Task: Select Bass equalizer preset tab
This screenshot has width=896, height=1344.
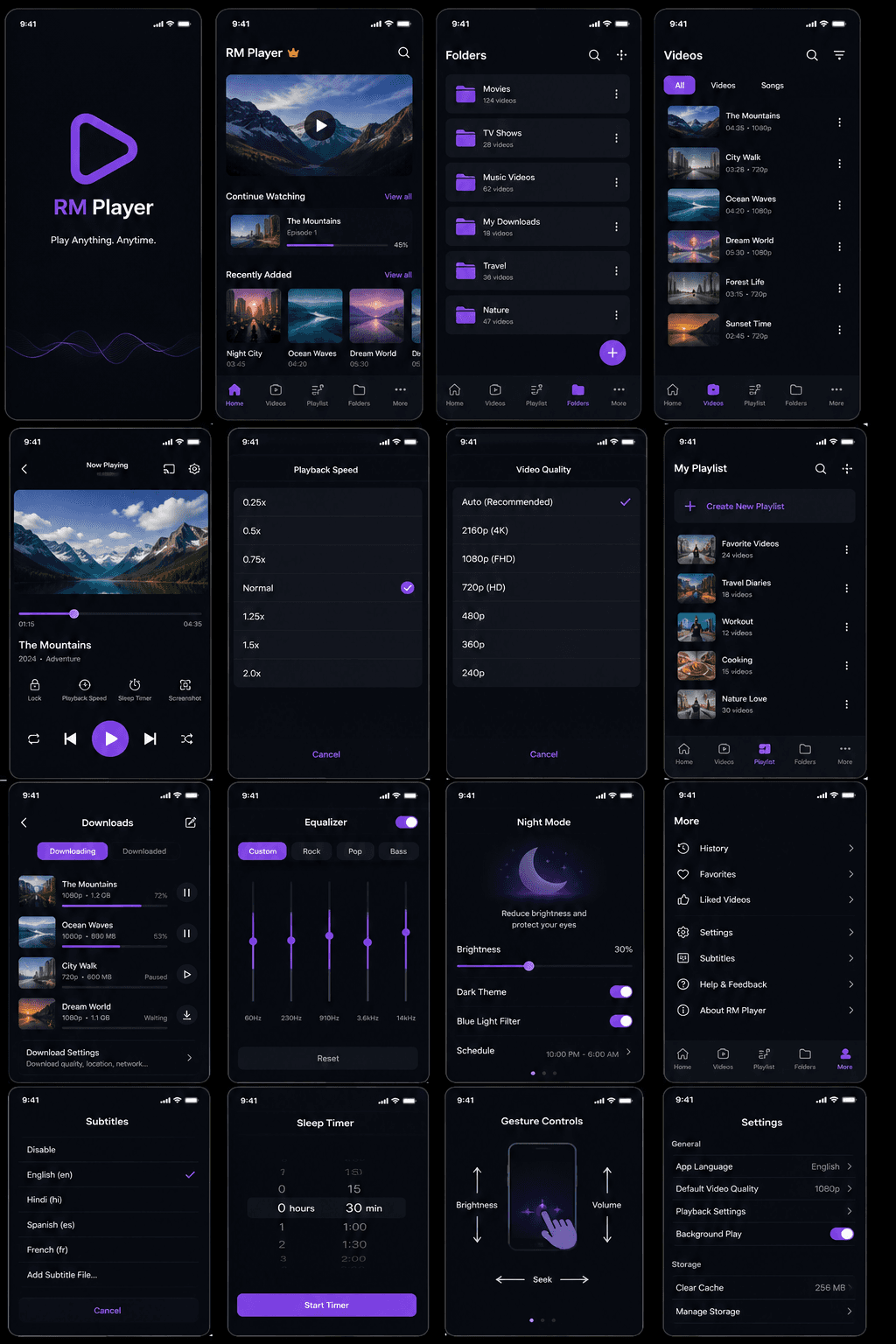Action: tap(398, 851)
